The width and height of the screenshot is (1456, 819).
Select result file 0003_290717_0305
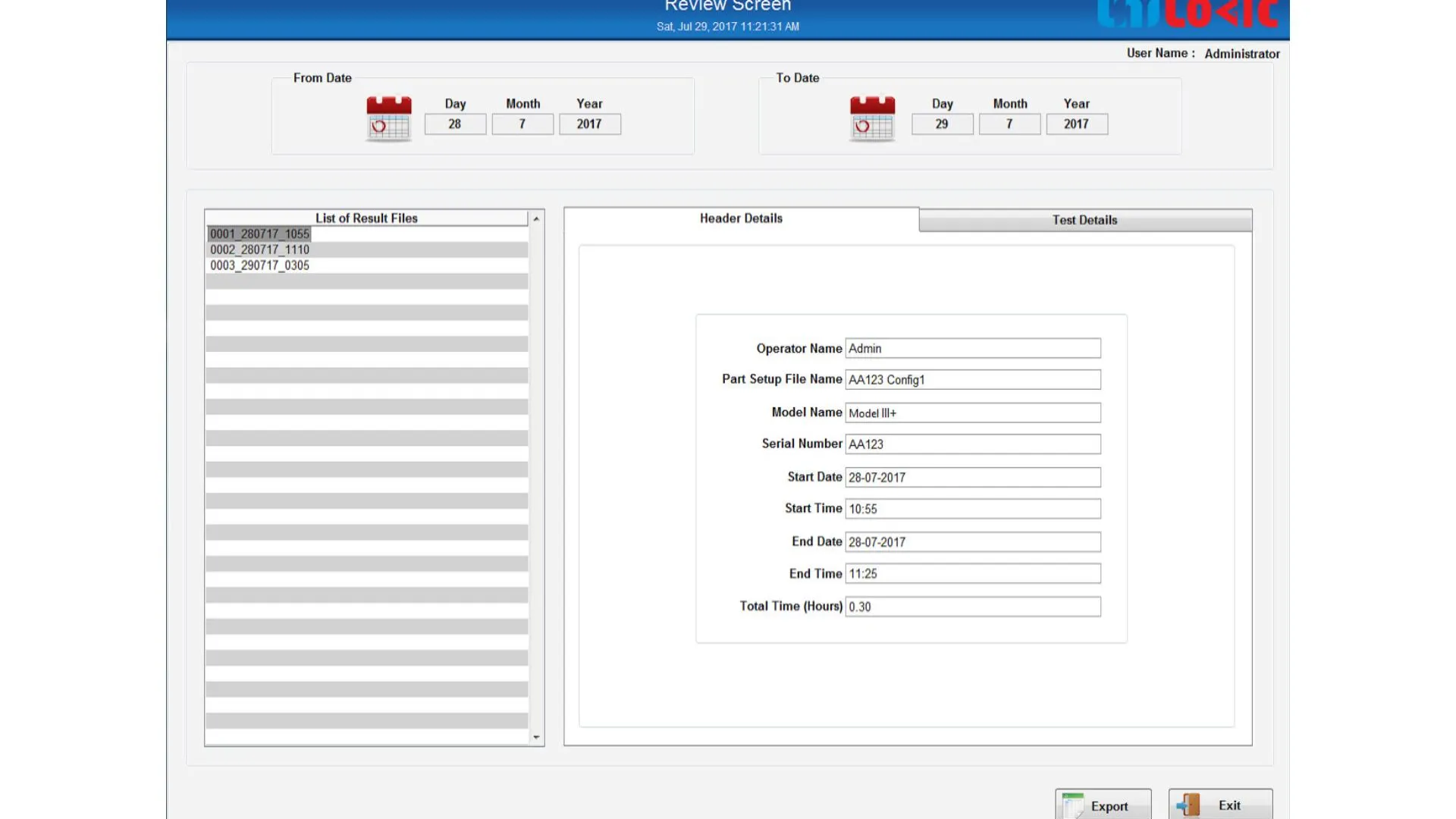pyautogui.click(x=259, y=265)
